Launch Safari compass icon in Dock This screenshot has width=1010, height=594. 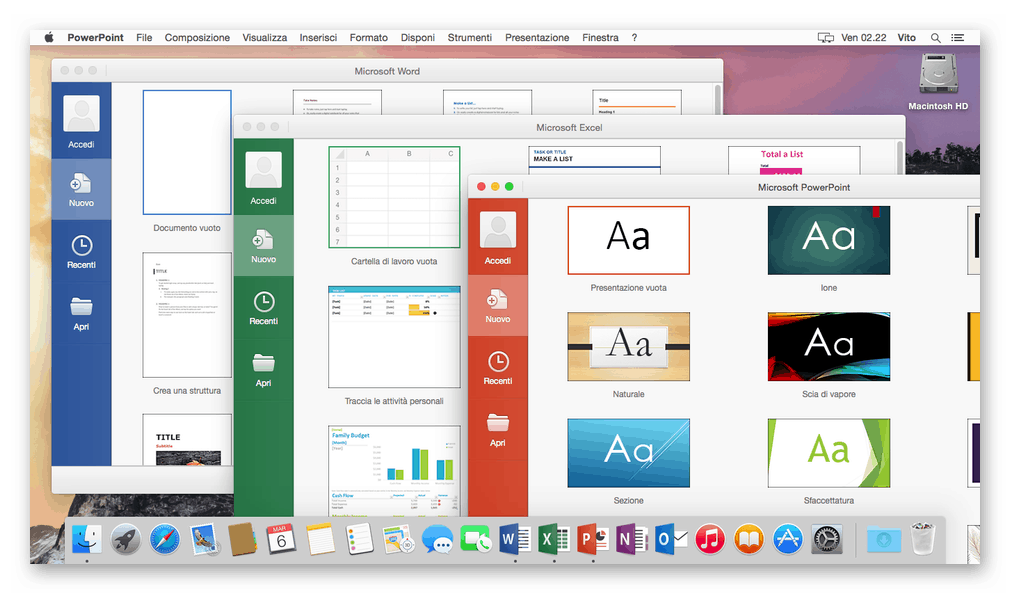click(x=165, y=539)
